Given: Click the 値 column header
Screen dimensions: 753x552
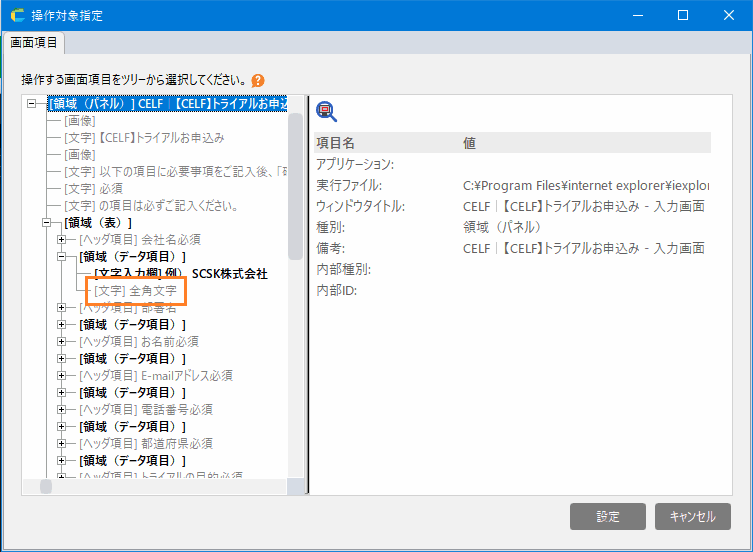Looking at the screenshot, I should pos(470,143).
